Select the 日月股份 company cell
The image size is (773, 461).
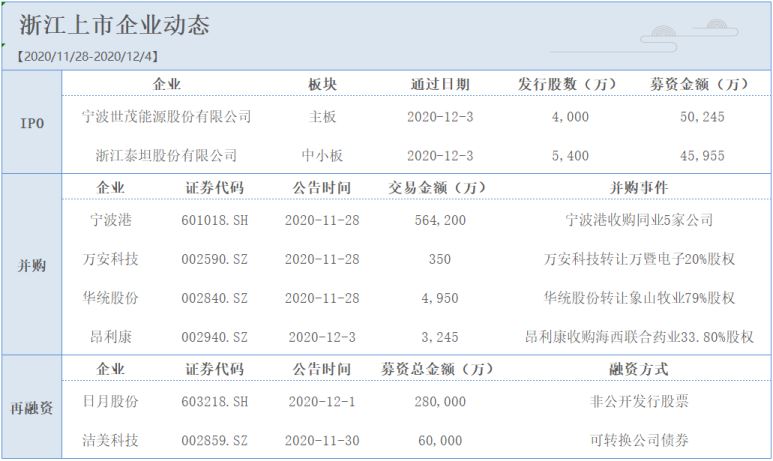[111, 401]
